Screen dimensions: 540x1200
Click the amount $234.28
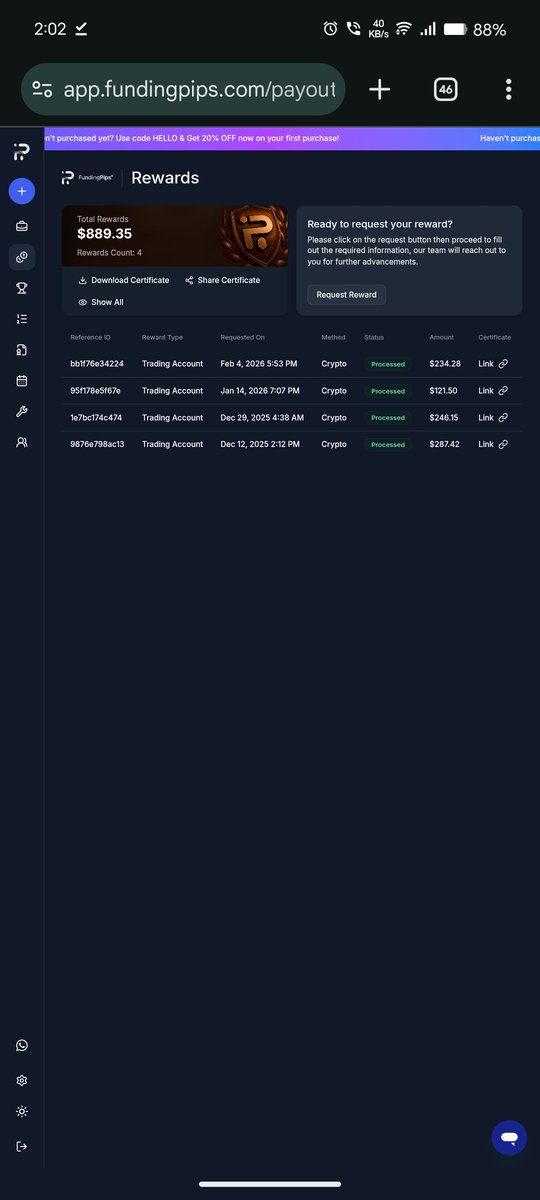pos(445,364)
